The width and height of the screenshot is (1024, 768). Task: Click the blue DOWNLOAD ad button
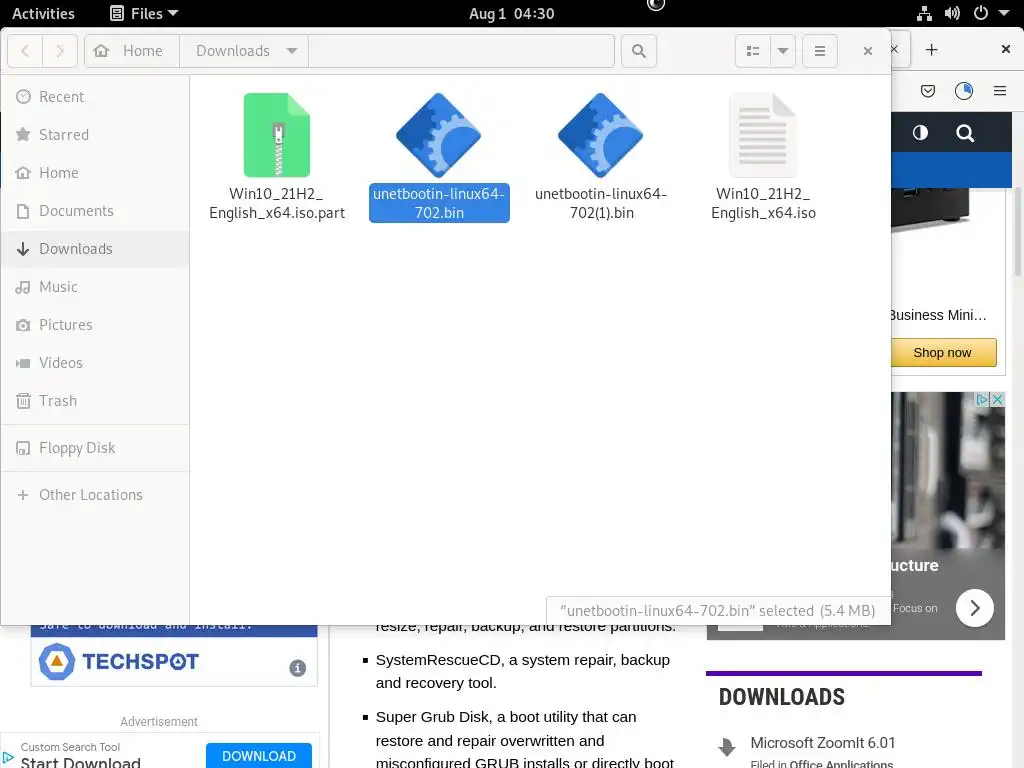(259, 756)
